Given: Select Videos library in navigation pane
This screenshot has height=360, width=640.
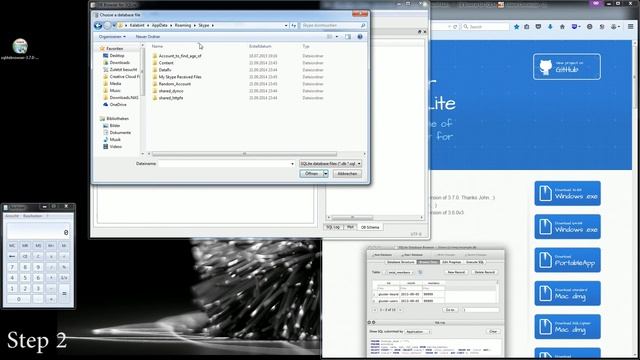Looking at the screenshot, I should pyautogui.click(x=116, y=147).
